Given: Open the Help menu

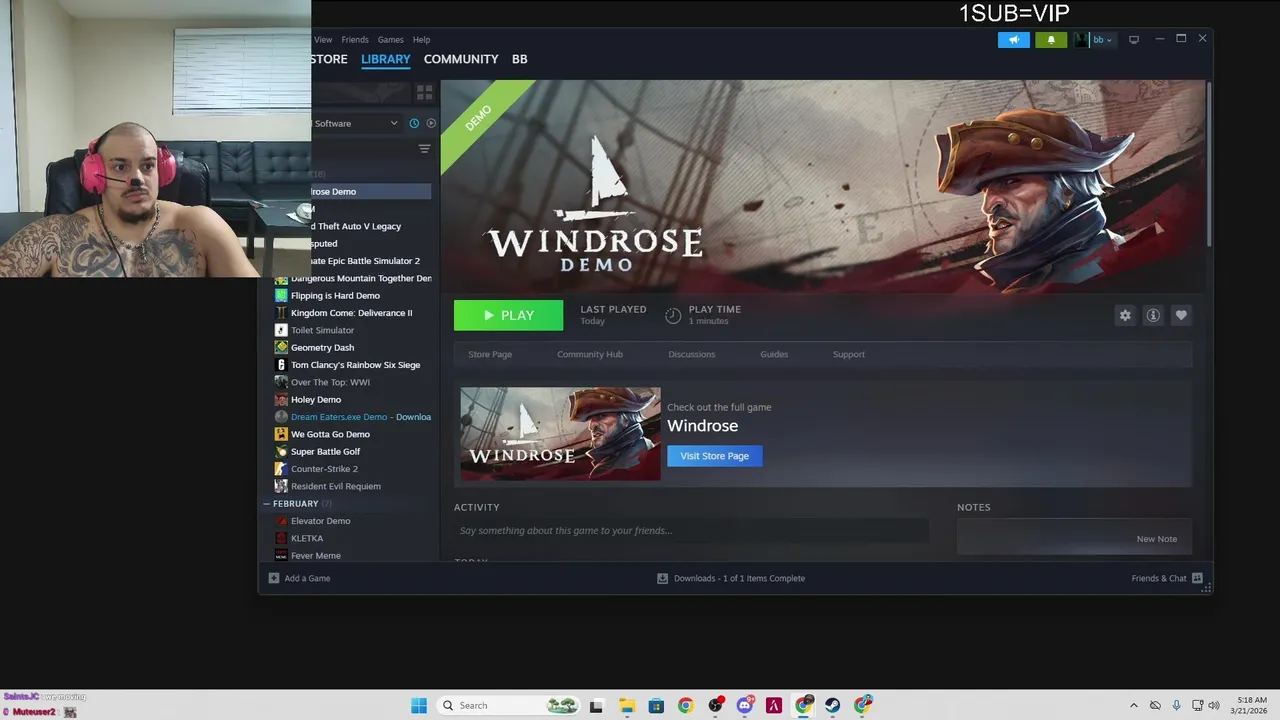Looking at the screenshot, I should 422,40.
